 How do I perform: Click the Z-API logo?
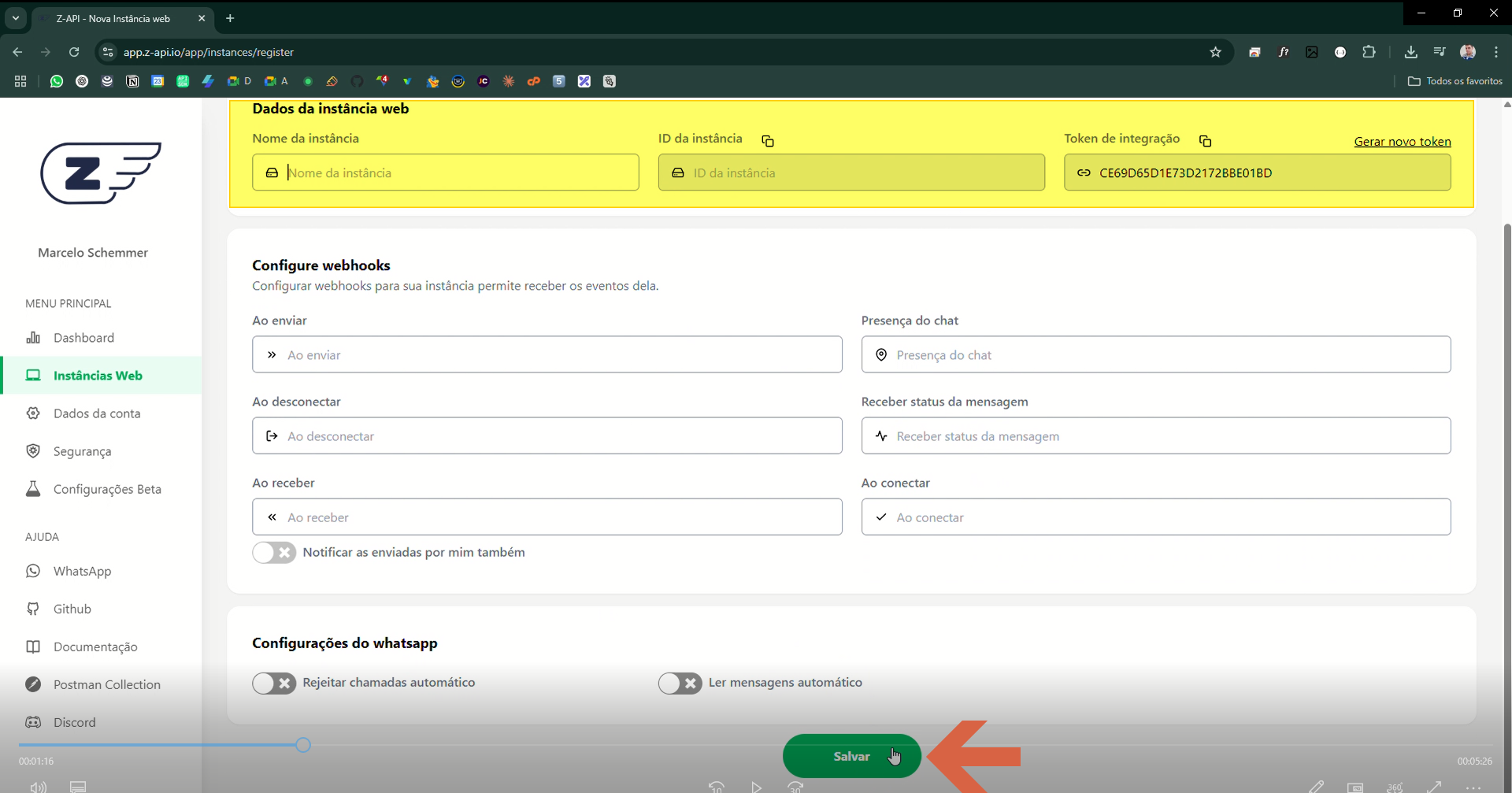(101, 173)
